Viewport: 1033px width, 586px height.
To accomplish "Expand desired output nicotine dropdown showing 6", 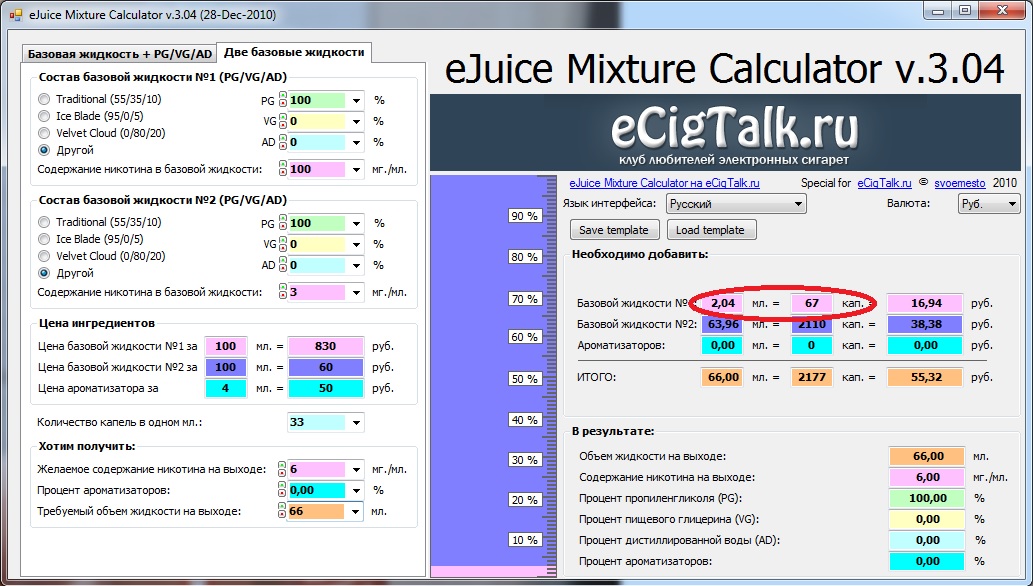I will tap(356, 470).
